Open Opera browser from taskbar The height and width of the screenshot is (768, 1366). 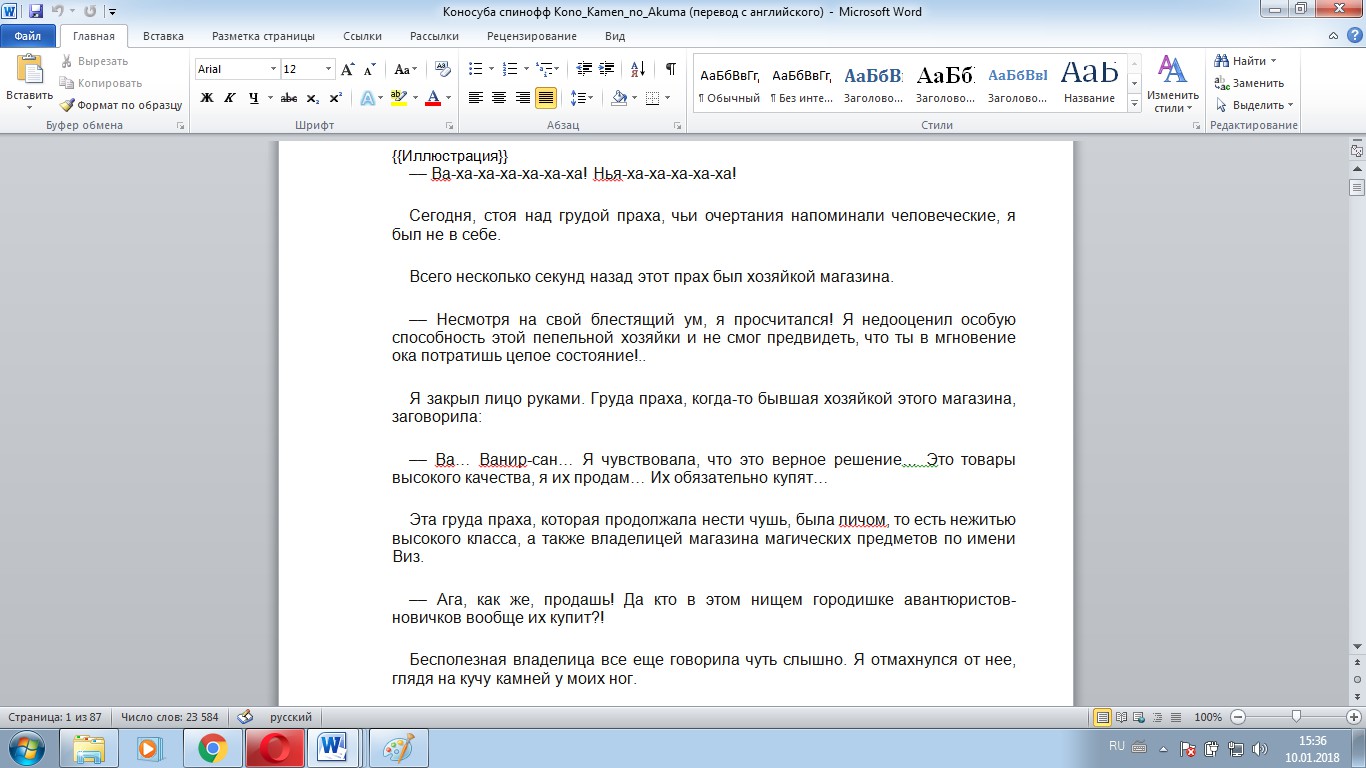pyautogui.click(x=274, y=748)
